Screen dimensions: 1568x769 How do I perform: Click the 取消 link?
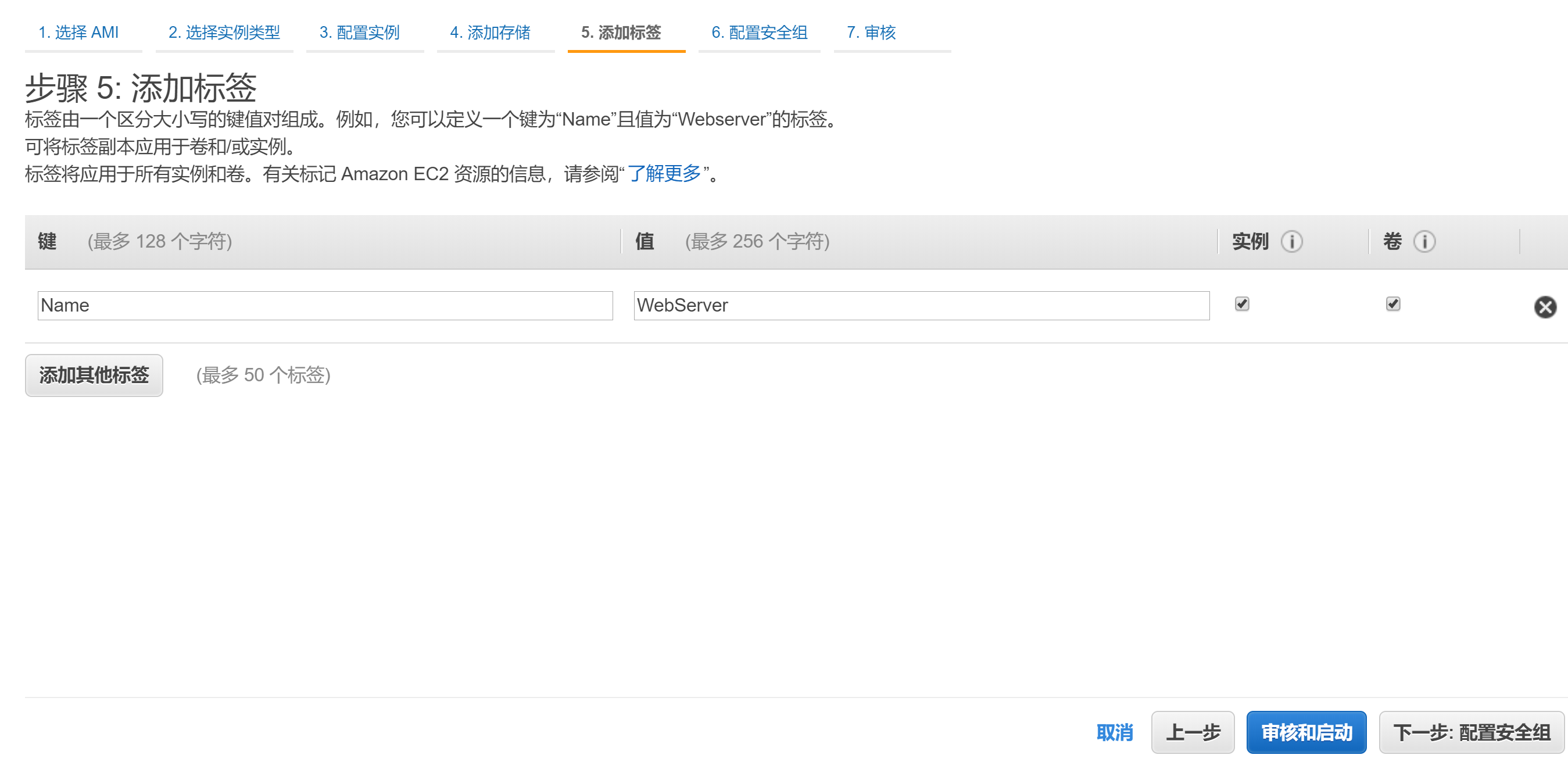[1114, 732]
